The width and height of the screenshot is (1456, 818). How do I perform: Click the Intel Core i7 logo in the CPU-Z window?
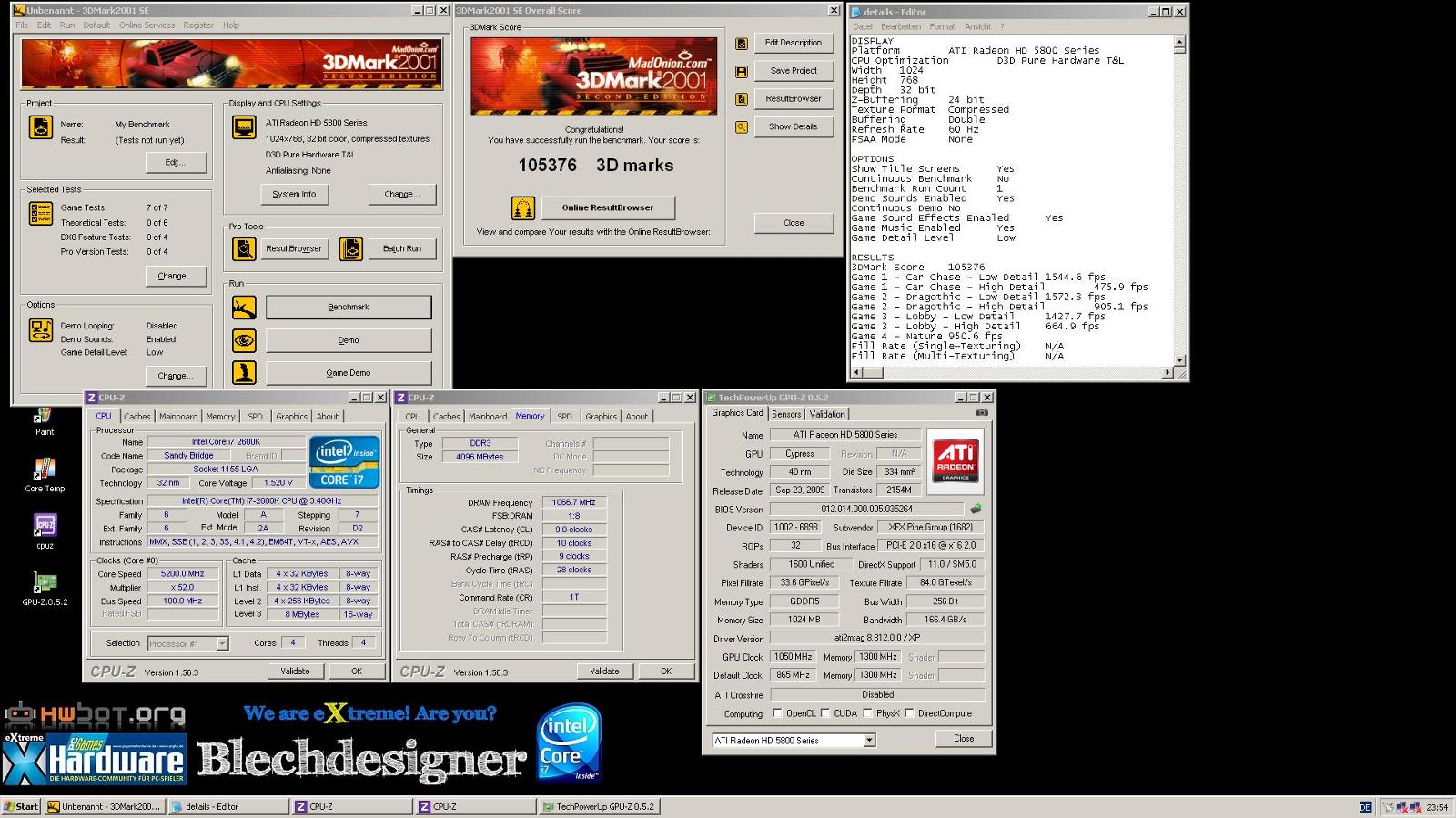point(344,461)
